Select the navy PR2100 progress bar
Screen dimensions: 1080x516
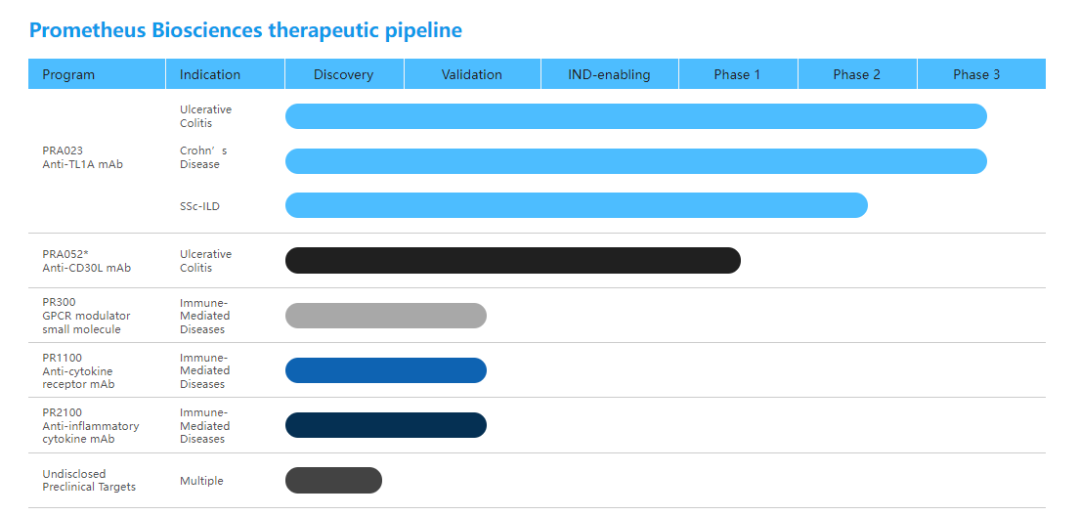coord(386,425)
